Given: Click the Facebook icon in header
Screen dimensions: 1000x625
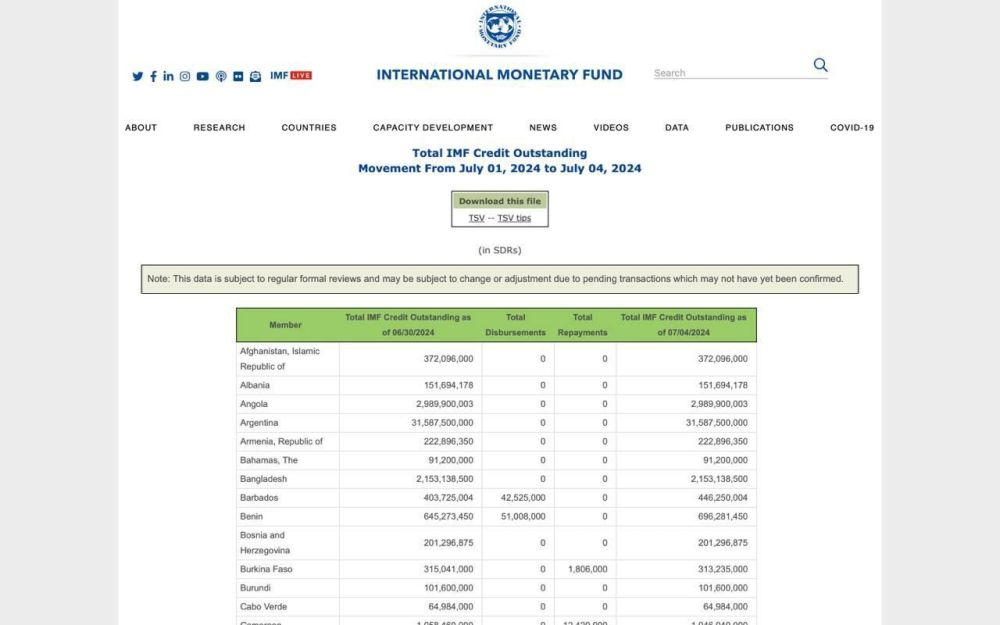Looking at the screenshot, I should pyautogui.click(x=153, y=76).
